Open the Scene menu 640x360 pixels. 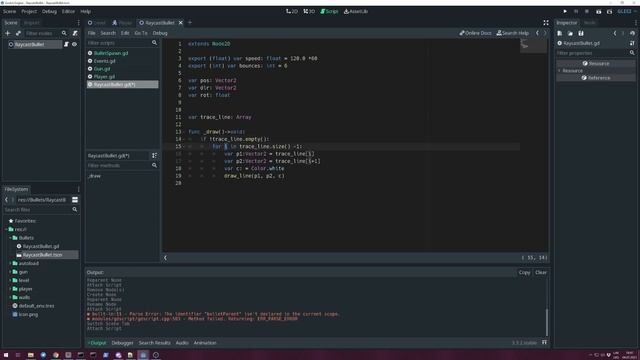9,11
